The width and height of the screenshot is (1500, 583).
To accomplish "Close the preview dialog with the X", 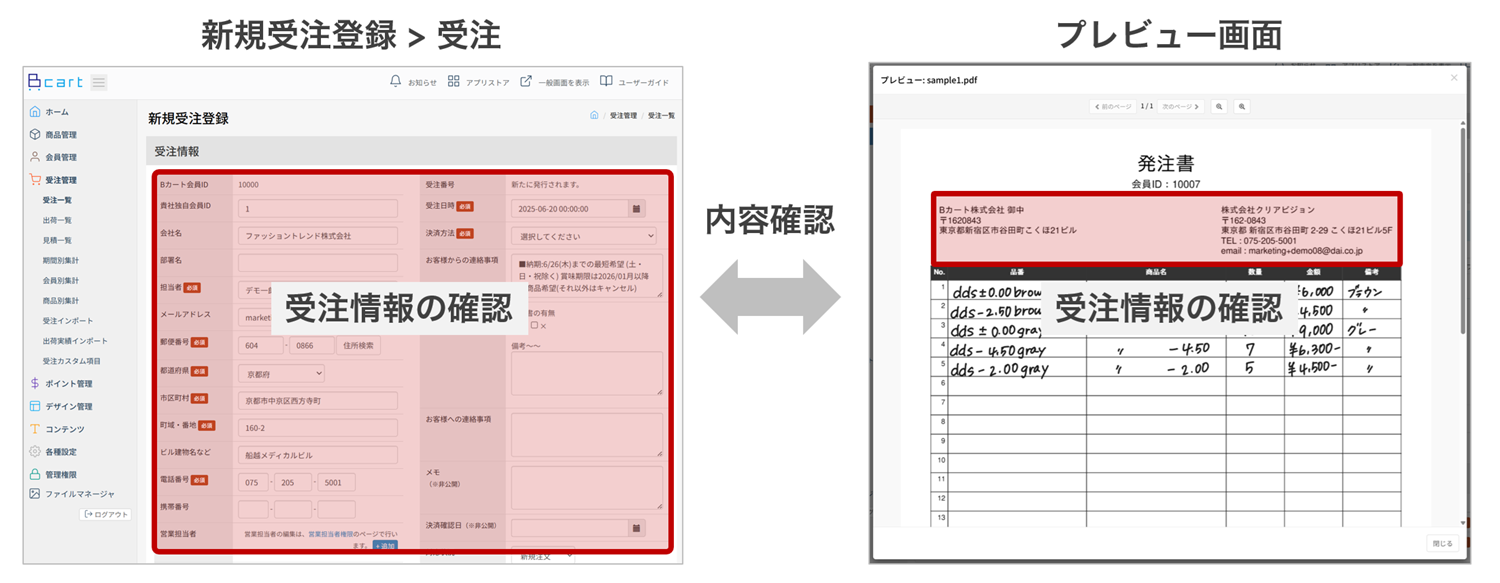I will tap(1454, 78).
